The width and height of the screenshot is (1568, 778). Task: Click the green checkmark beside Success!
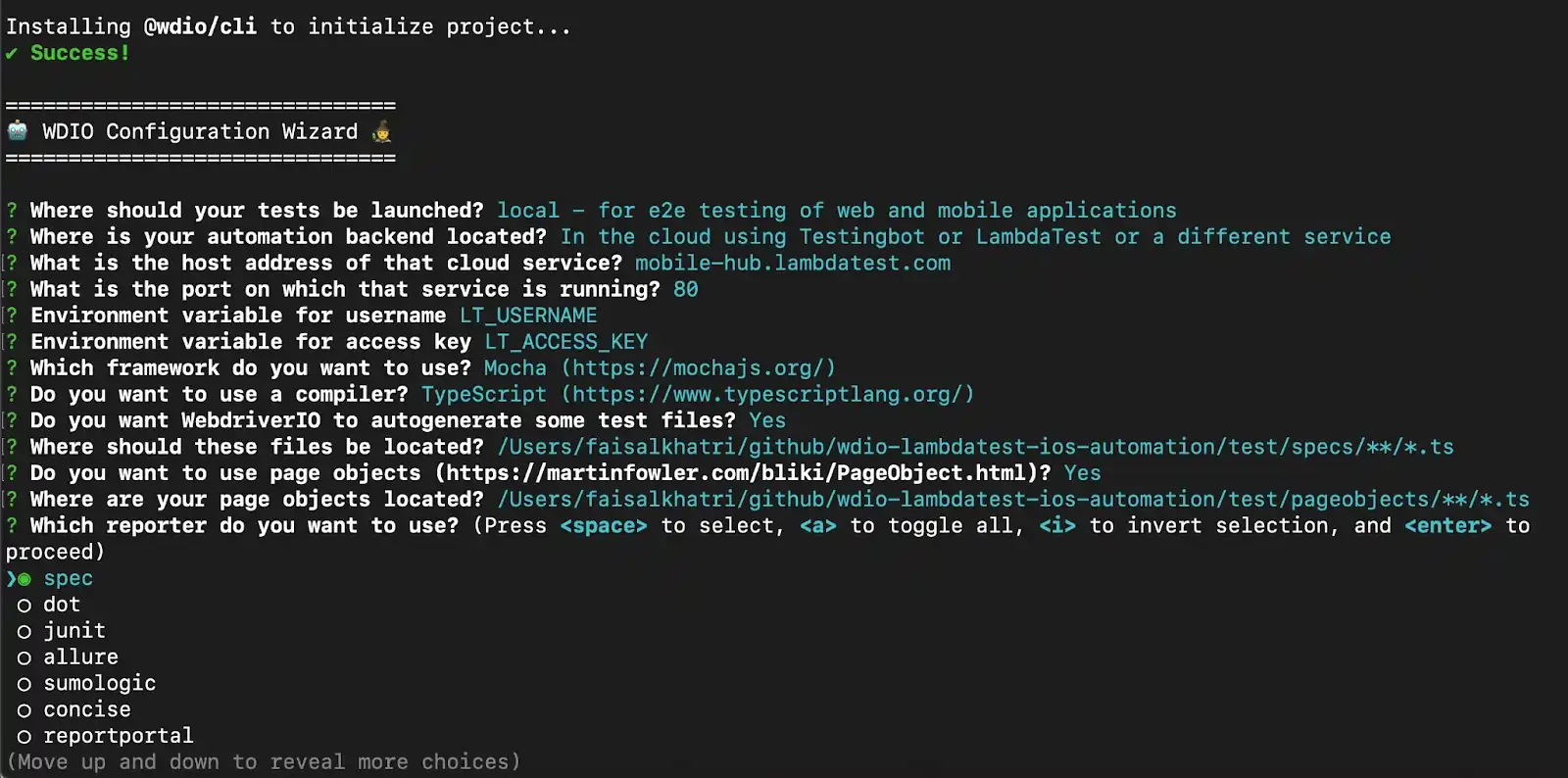[x=11, y=53]
